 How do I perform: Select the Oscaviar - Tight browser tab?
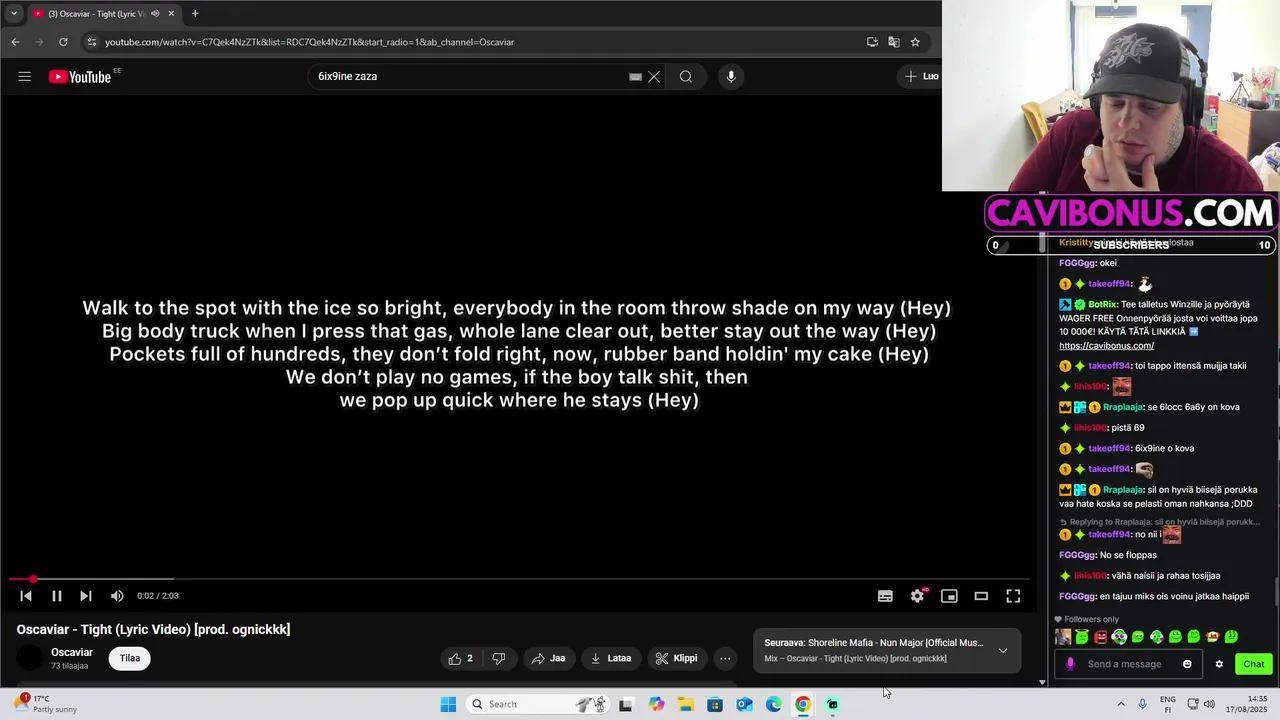click(95, 14)
